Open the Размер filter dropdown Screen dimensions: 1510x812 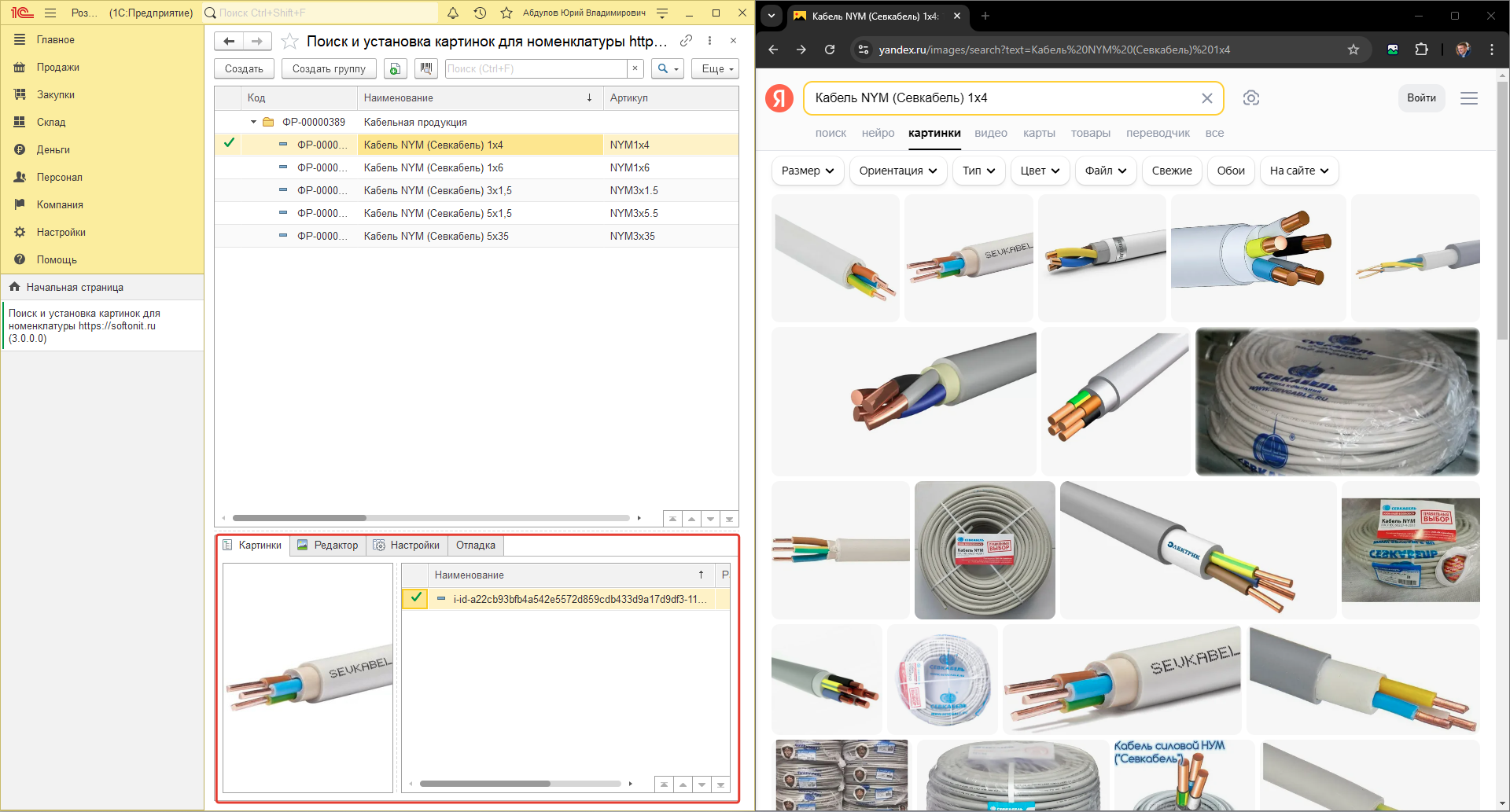click(x=807, y=171)
